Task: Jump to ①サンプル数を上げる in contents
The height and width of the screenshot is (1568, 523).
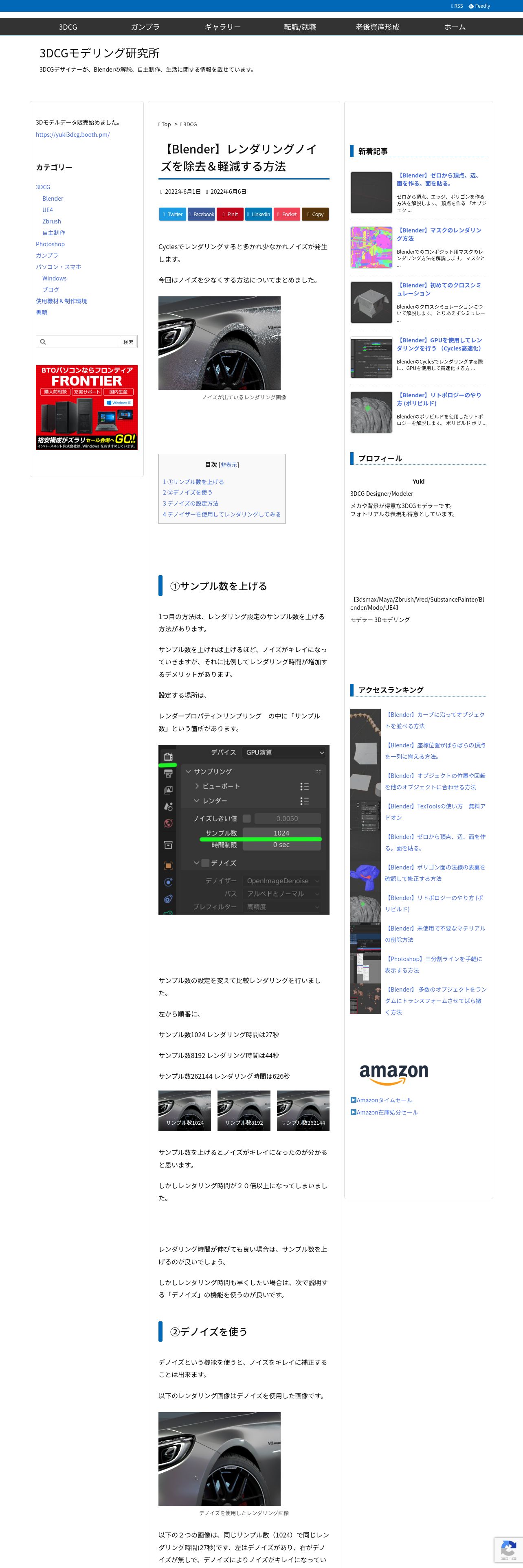Action: [x=193, y=482]
